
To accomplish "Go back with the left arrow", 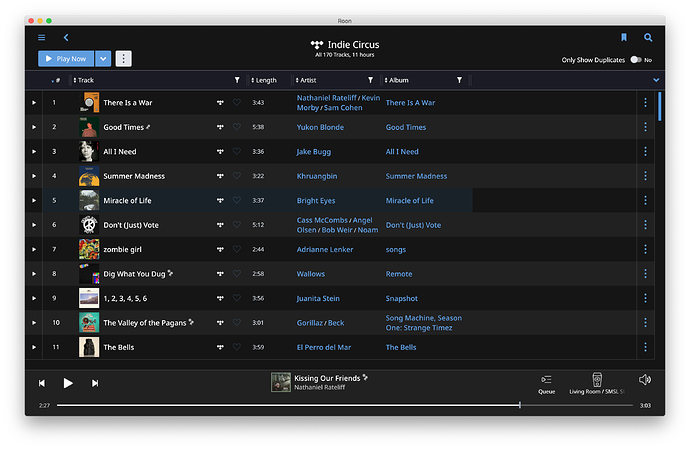I will 66,37.
